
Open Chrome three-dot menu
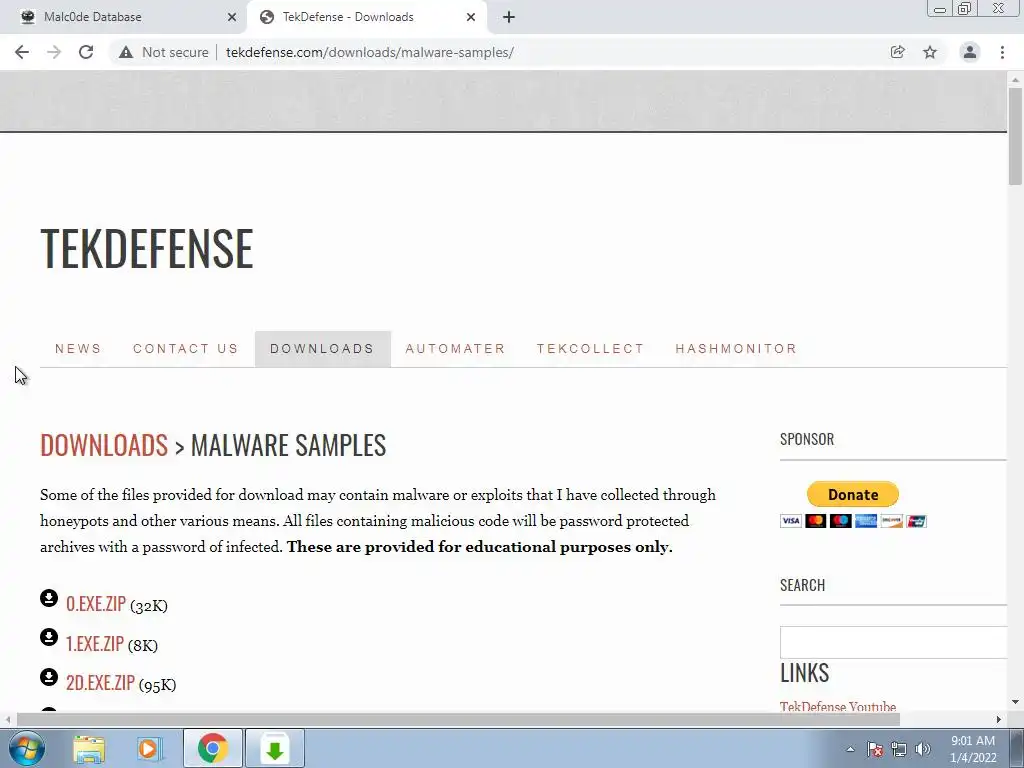tap(1002, 52)
